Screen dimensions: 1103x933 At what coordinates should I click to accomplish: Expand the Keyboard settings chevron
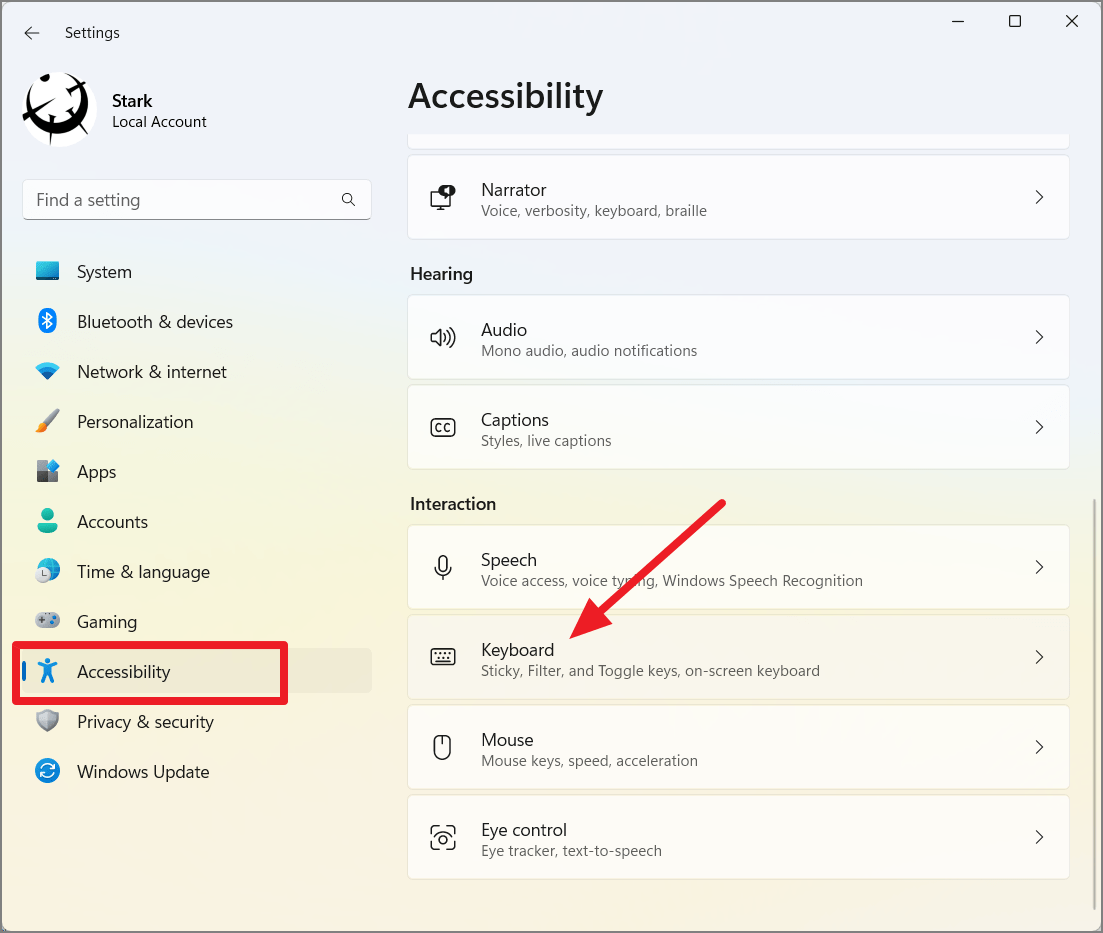coord(1039,657)
